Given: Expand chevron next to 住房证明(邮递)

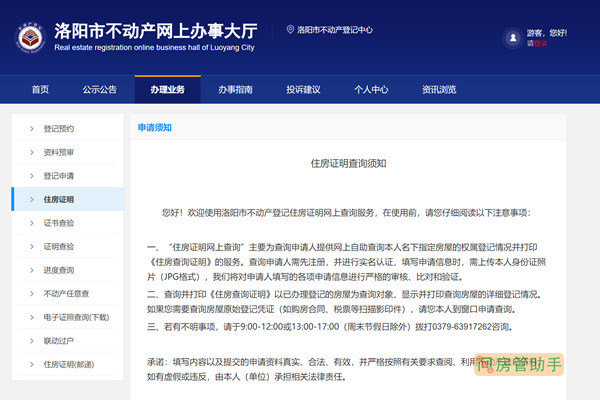Looking at the screenshot, I should click(x=32, y=364).
